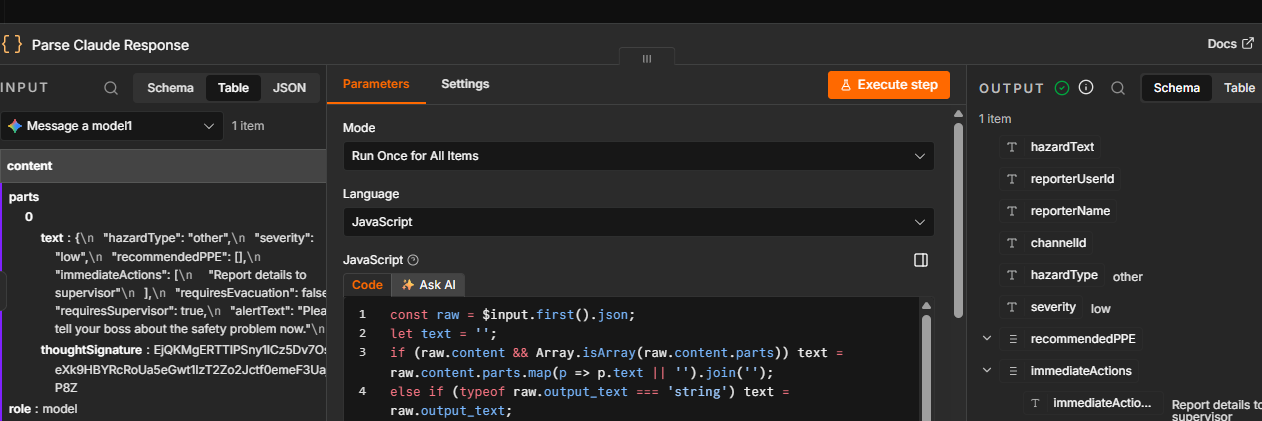Click the "1 item" label in output panel

[995, 119]
